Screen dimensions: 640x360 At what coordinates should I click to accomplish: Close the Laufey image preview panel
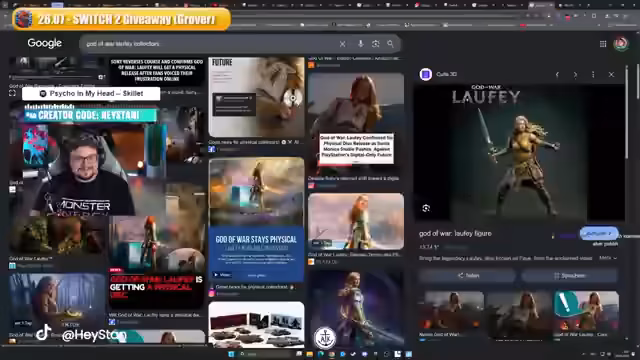point(611,75)
